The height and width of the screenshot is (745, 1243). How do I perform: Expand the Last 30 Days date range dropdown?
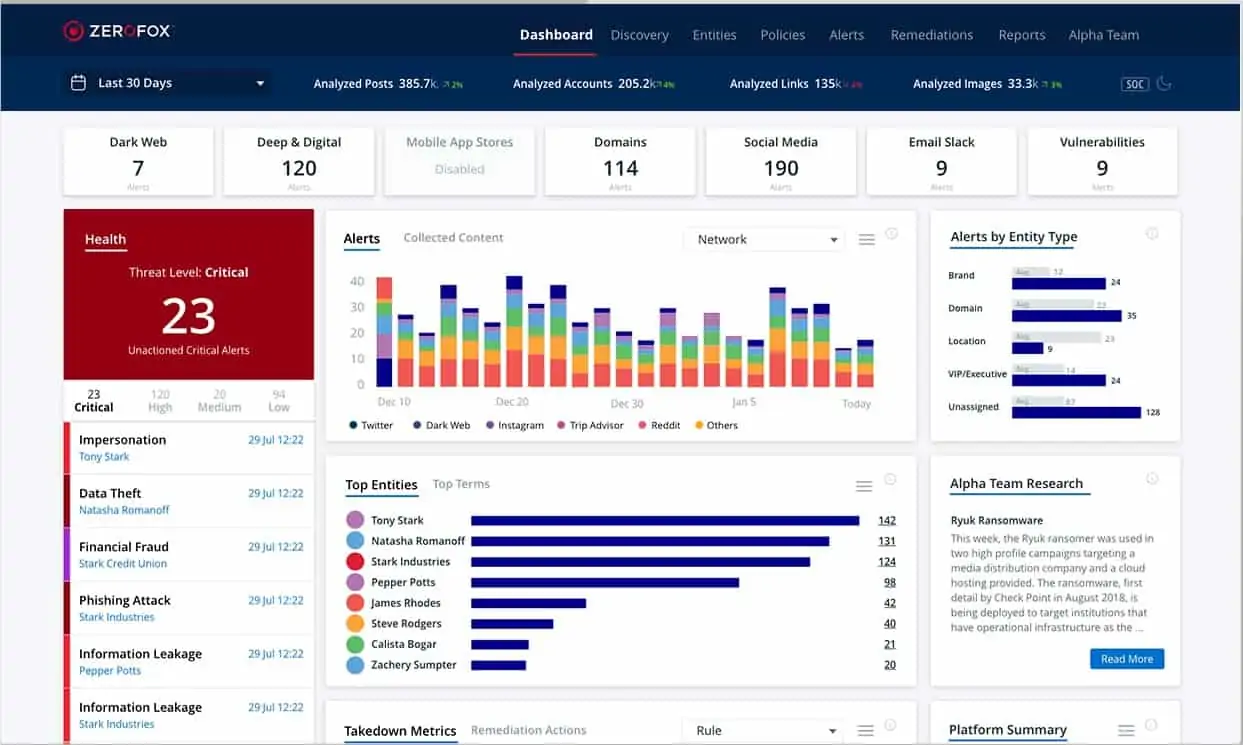[x=260, y=83]
